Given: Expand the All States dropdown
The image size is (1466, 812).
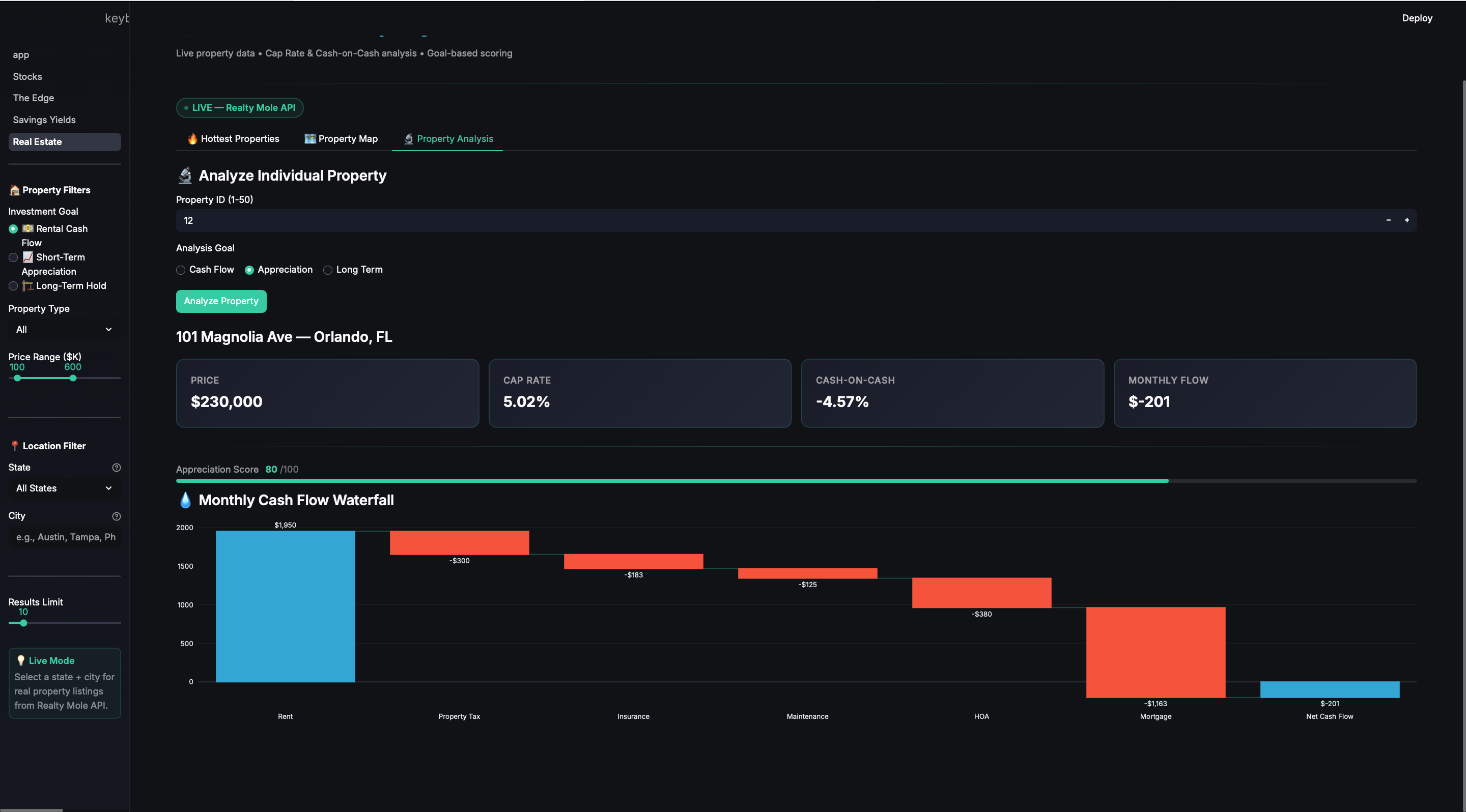Looking at the screenshot, I should point(64,488).
